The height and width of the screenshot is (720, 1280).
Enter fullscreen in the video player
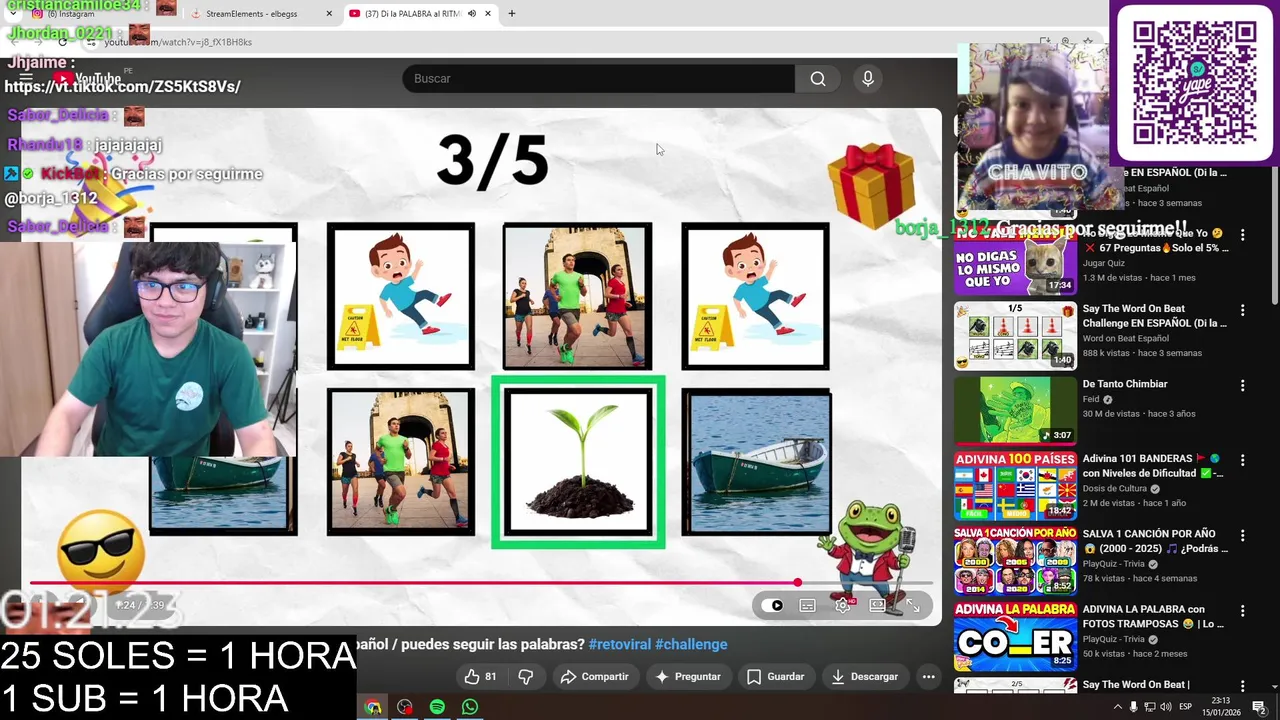pos(913,605)
